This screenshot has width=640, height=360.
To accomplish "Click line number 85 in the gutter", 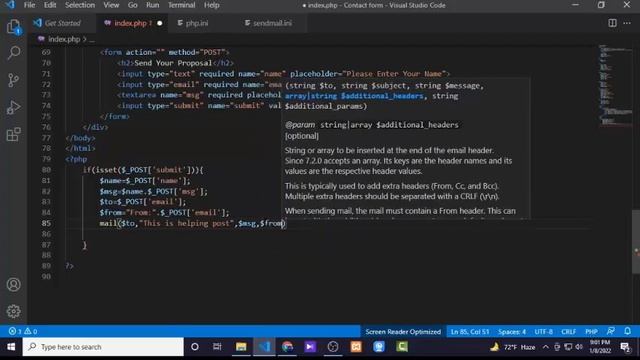I will click(x=46, y=223).
